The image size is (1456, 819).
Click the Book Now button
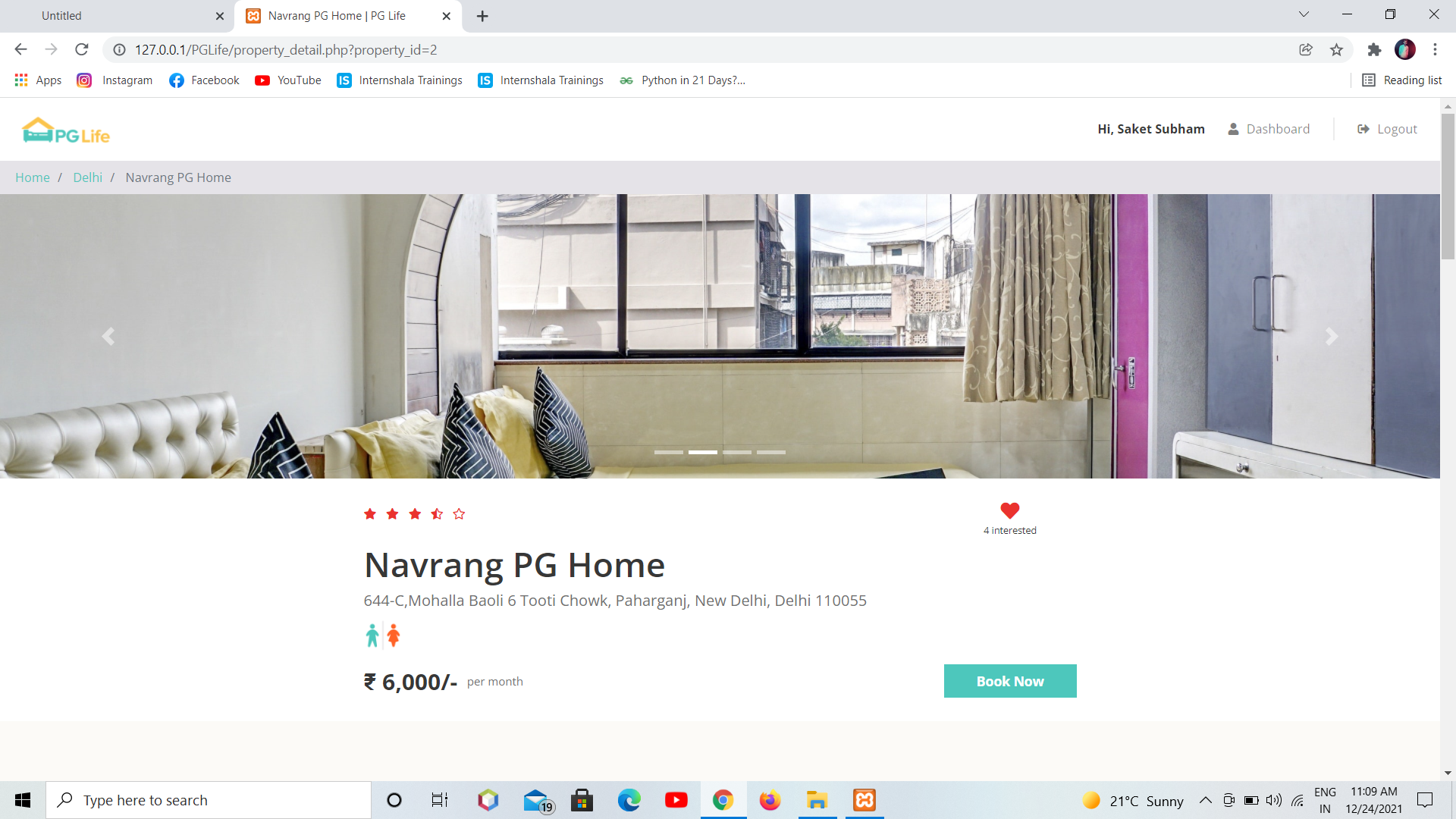1009,681
